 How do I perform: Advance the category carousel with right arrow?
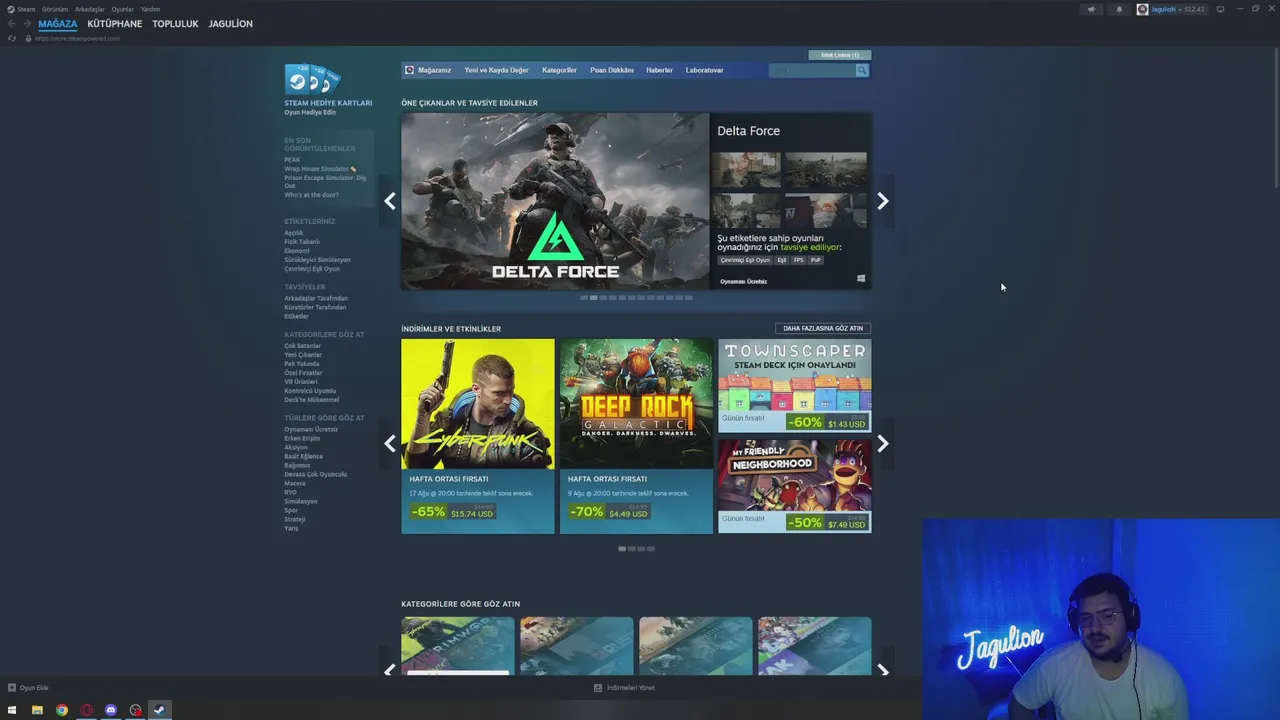pyautogui.click(x=883, y=670)
